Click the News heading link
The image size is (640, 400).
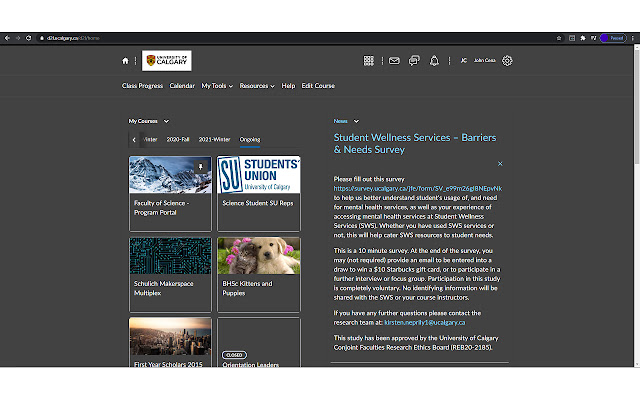point(340,121)
